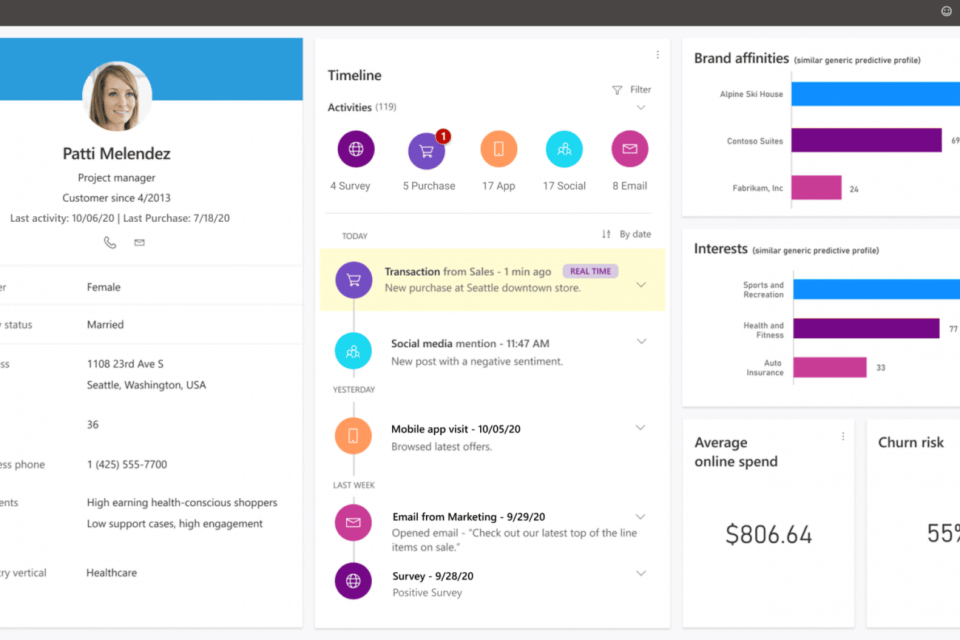Click the email icon under profile

139,242
